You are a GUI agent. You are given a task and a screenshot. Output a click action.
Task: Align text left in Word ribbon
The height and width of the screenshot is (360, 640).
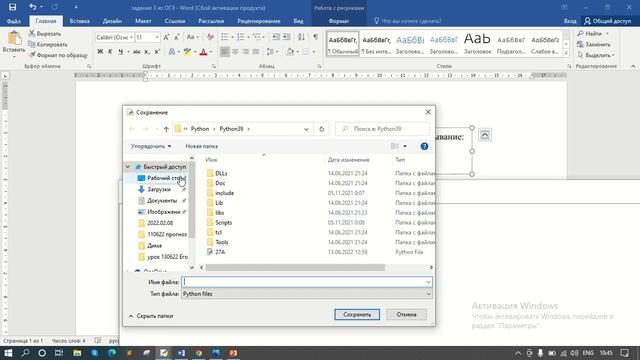coord(224,51)
